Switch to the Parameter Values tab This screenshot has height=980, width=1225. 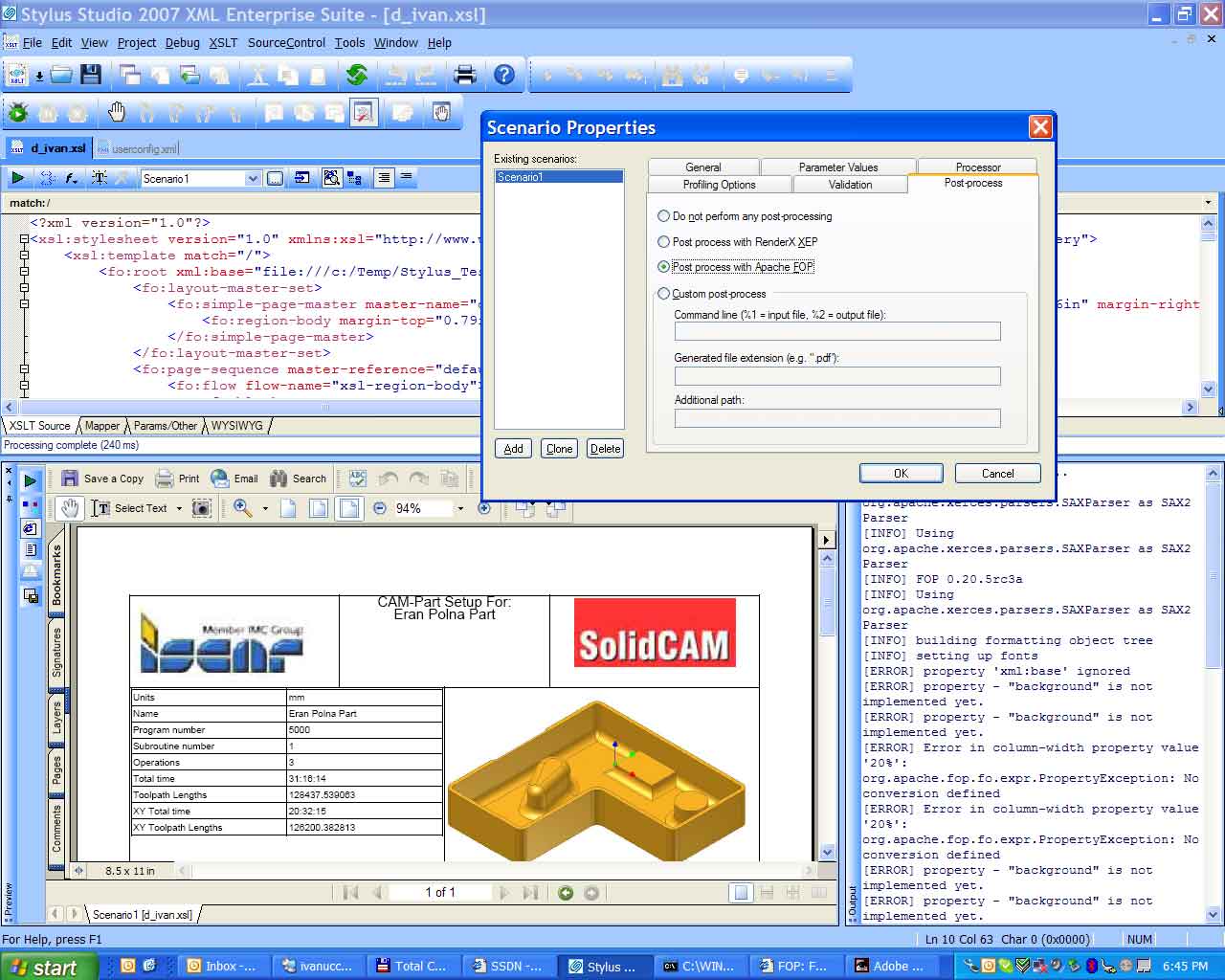tap(838, 167)
